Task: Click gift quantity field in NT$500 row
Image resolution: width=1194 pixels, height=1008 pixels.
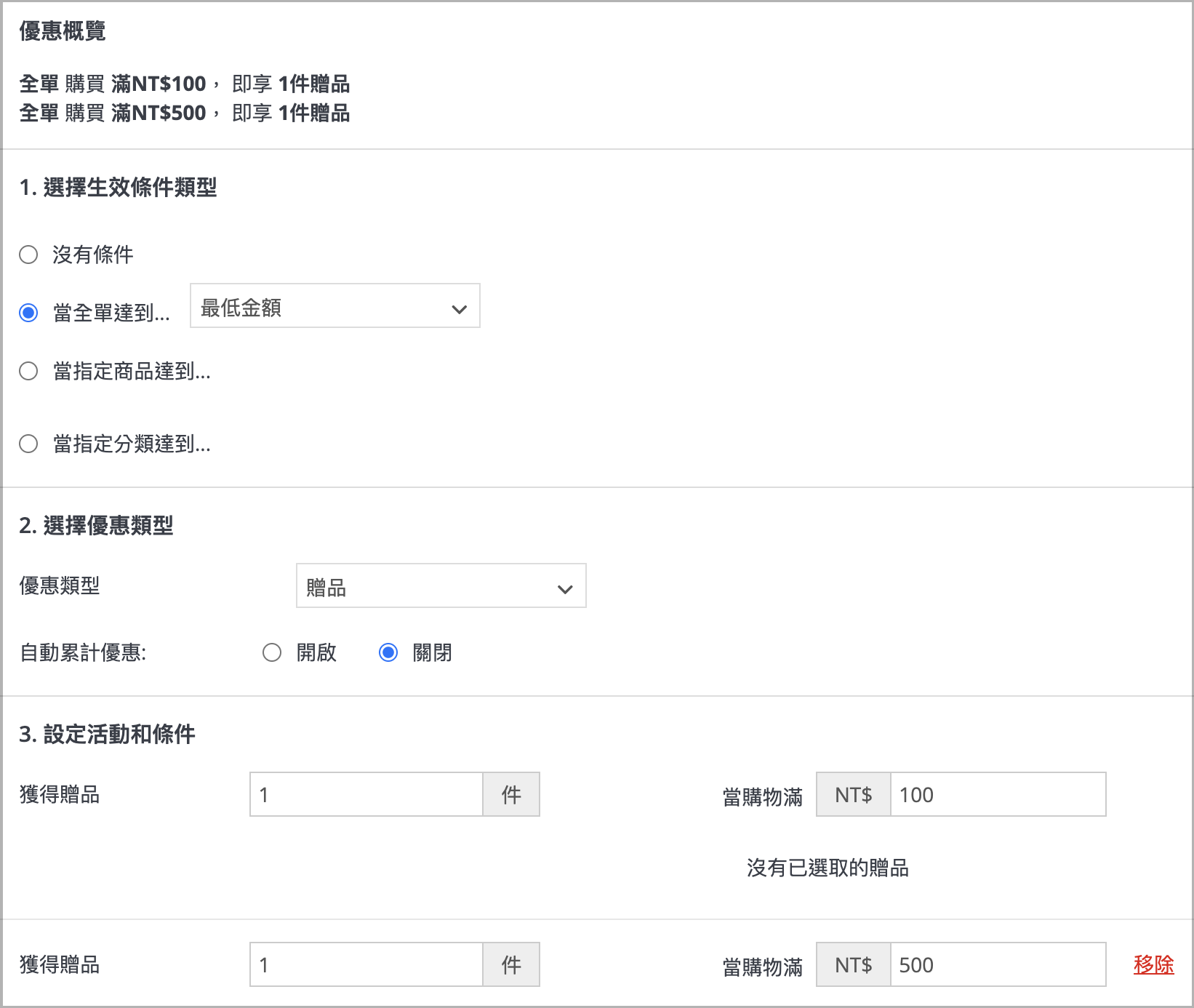Action: tap(366, 964)
